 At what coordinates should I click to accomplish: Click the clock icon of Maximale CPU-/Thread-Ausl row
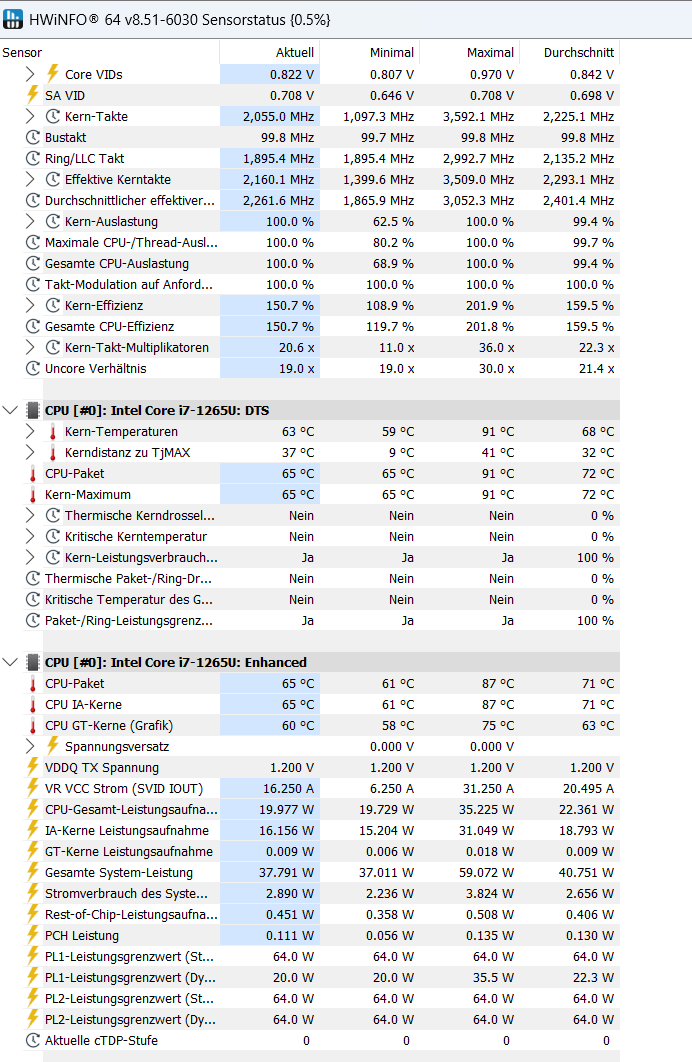tap(33, 242)
